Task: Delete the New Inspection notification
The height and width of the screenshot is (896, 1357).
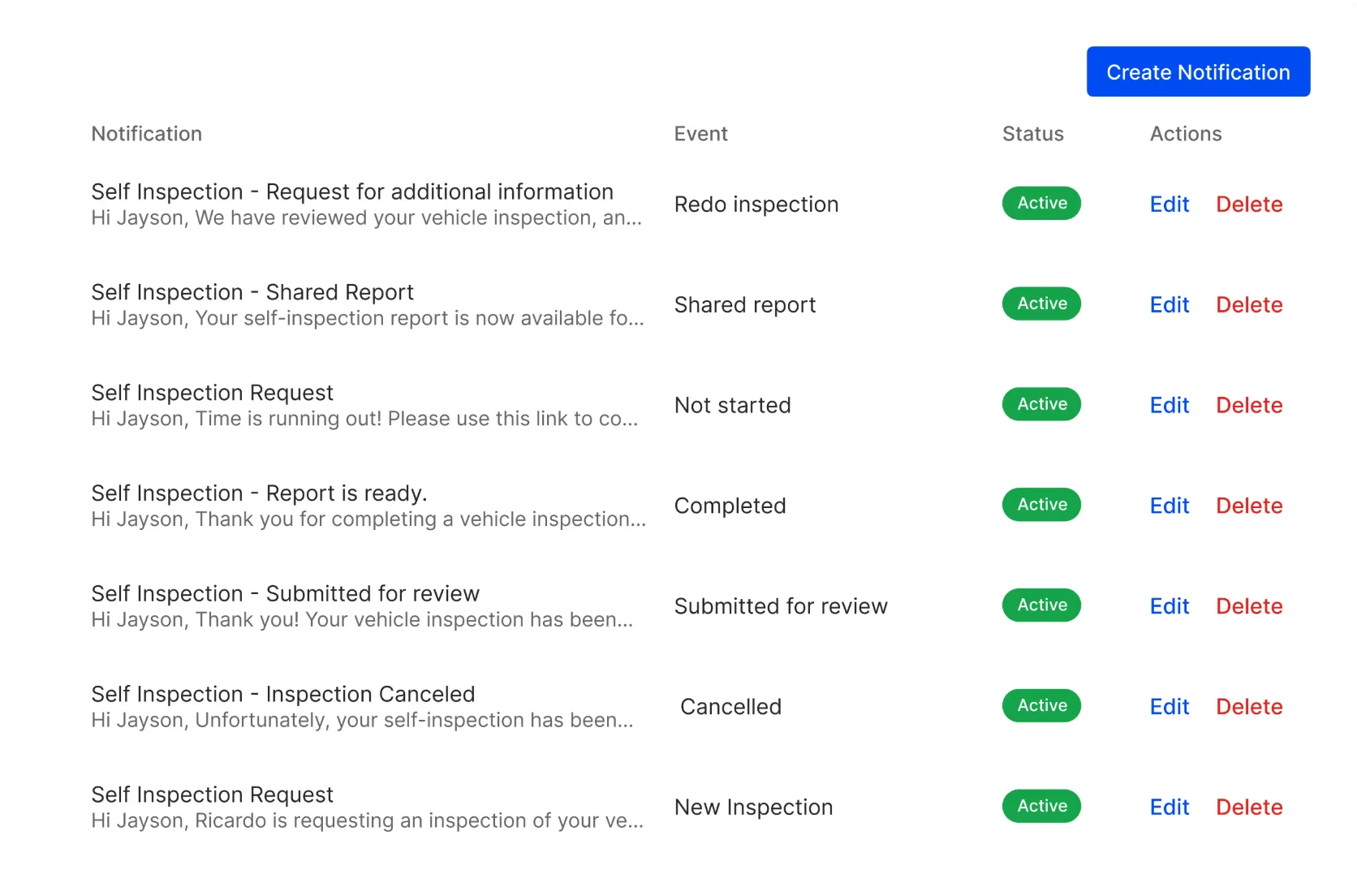Action: click(1249, 807)
